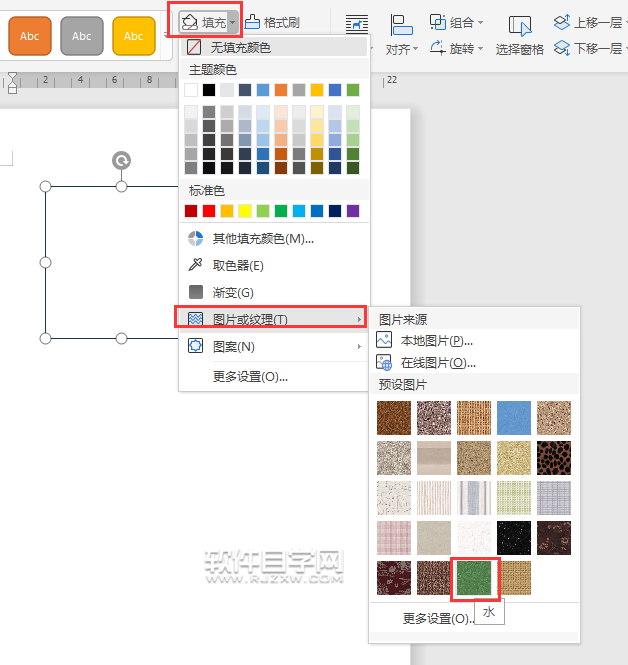Click the 填充 fill bucket icon
Viewport: 628px width, 665px height.
pos(189,22)
